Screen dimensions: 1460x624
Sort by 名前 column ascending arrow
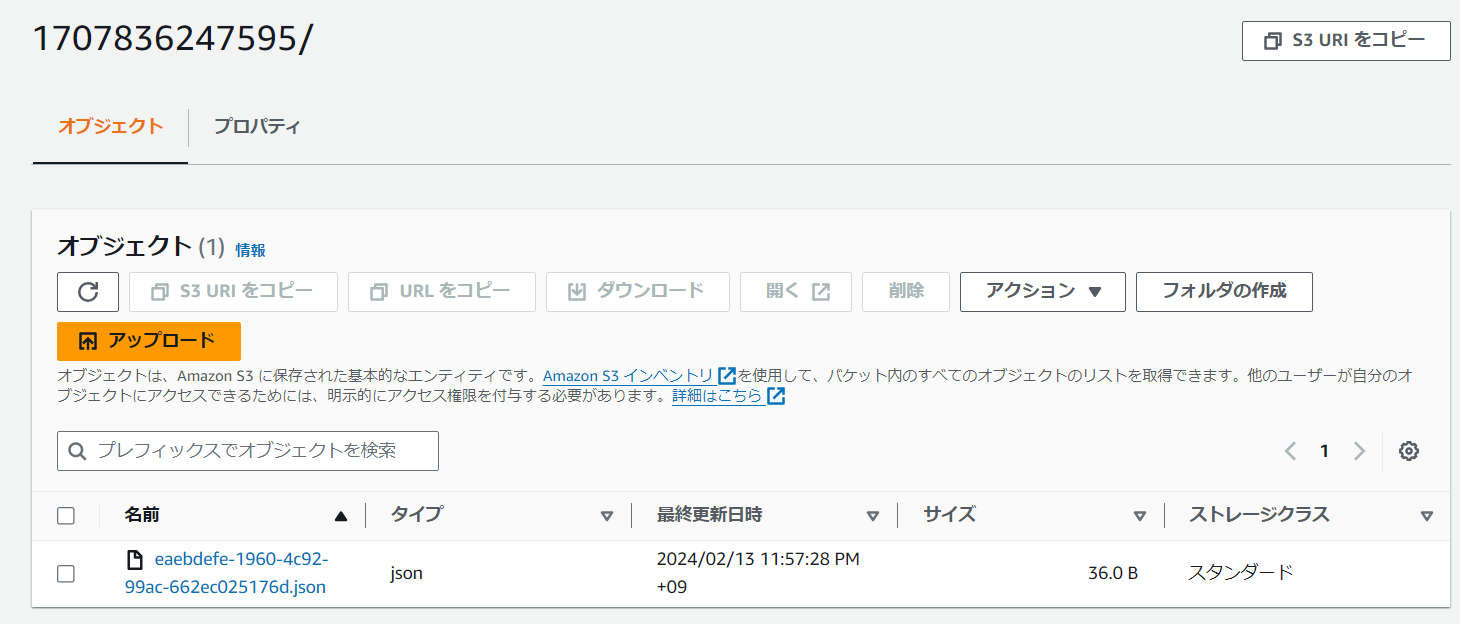point(341,516)
